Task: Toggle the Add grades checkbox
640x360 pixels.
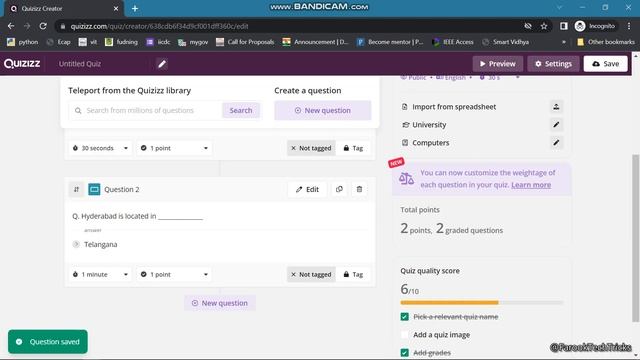Action: [404, 353]
